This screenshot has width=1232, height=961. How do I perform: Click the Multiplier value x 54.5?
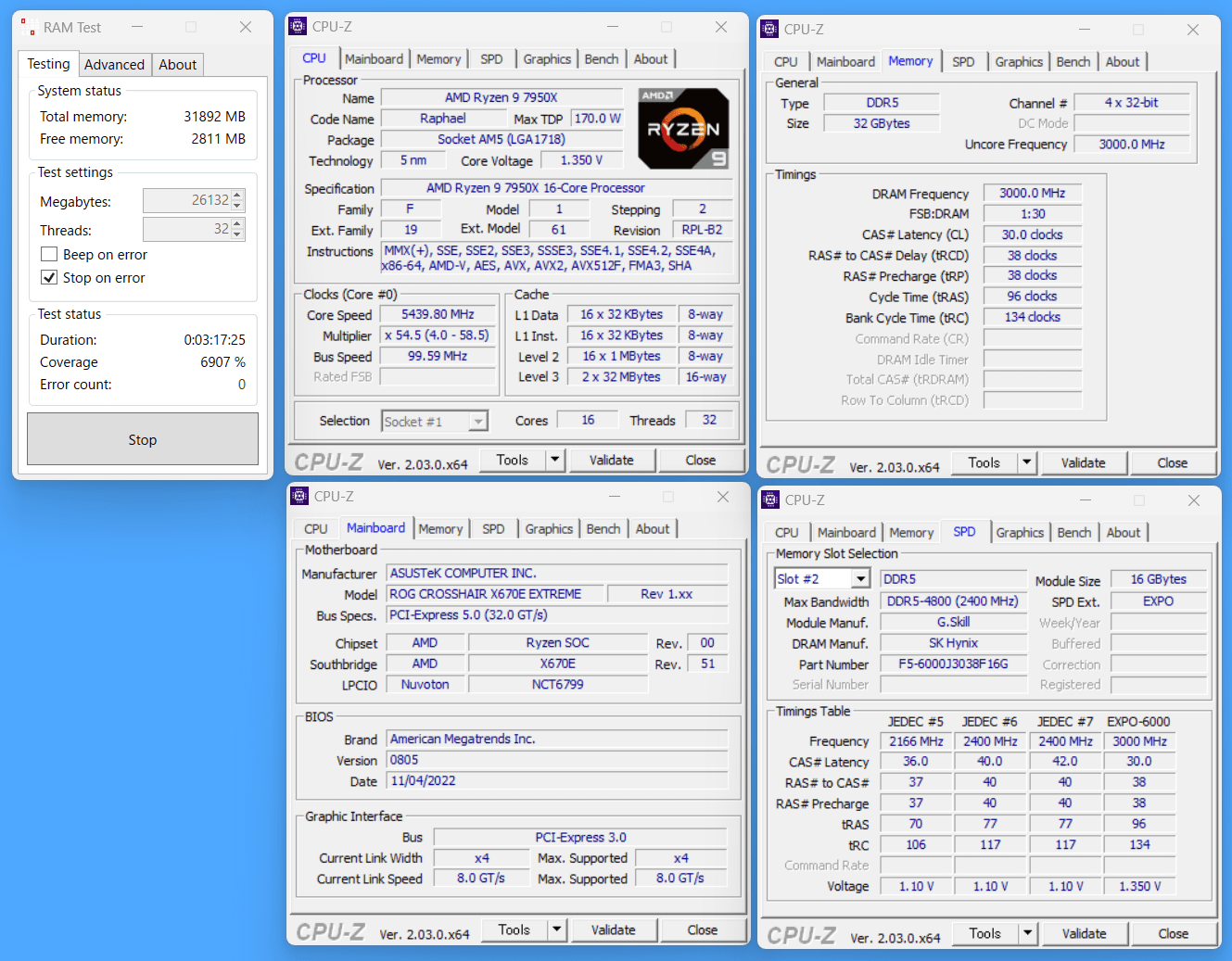(438, 335)
